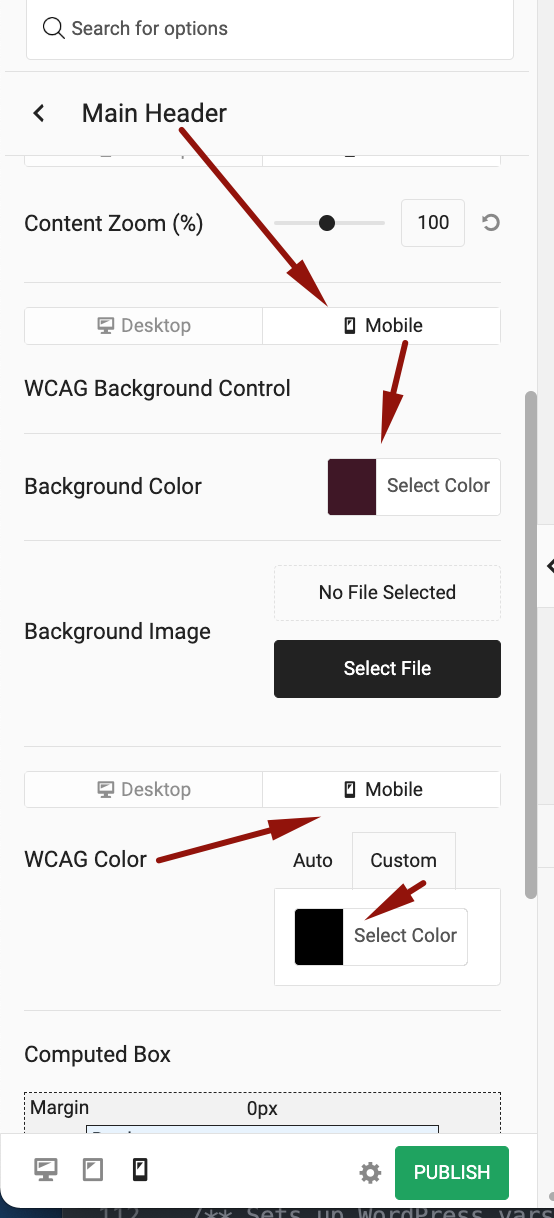Switch preview to mobile device icon
The height and width of the screenshot is (1218, 554).
(140, 1170)
